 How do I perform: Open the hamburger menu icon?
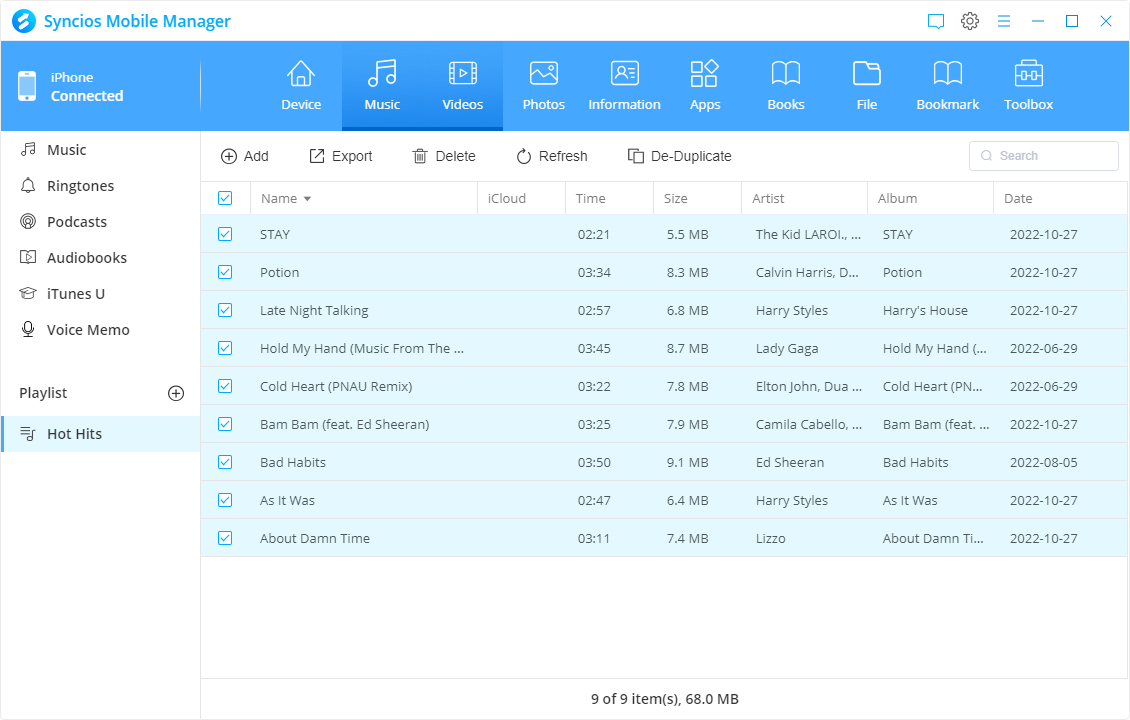(x=1004, y=21)
